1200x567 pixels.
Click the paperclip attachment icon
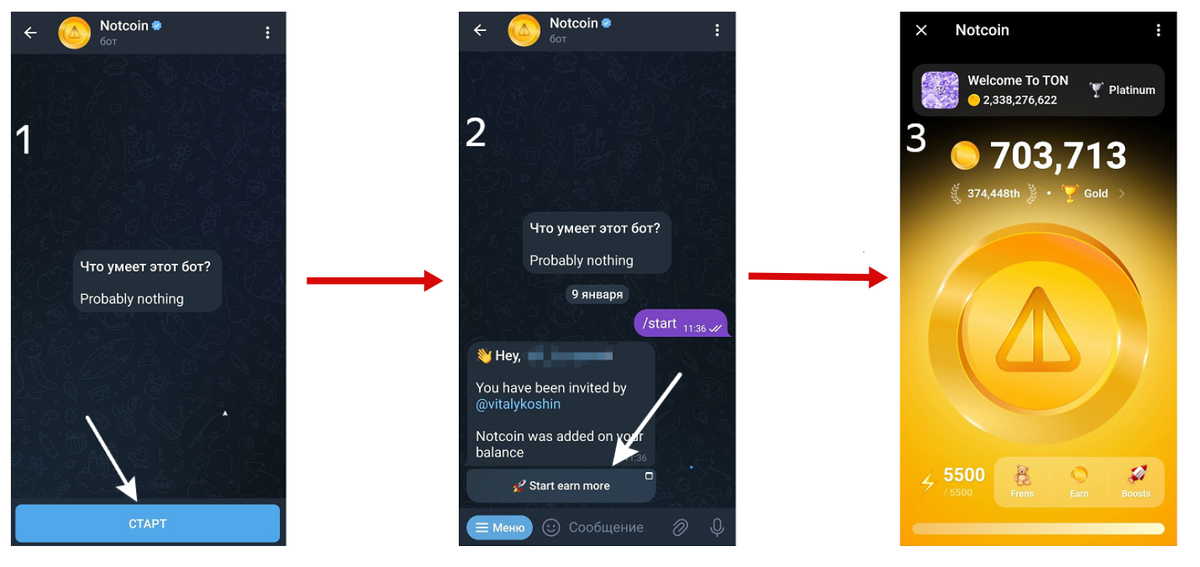680,527
